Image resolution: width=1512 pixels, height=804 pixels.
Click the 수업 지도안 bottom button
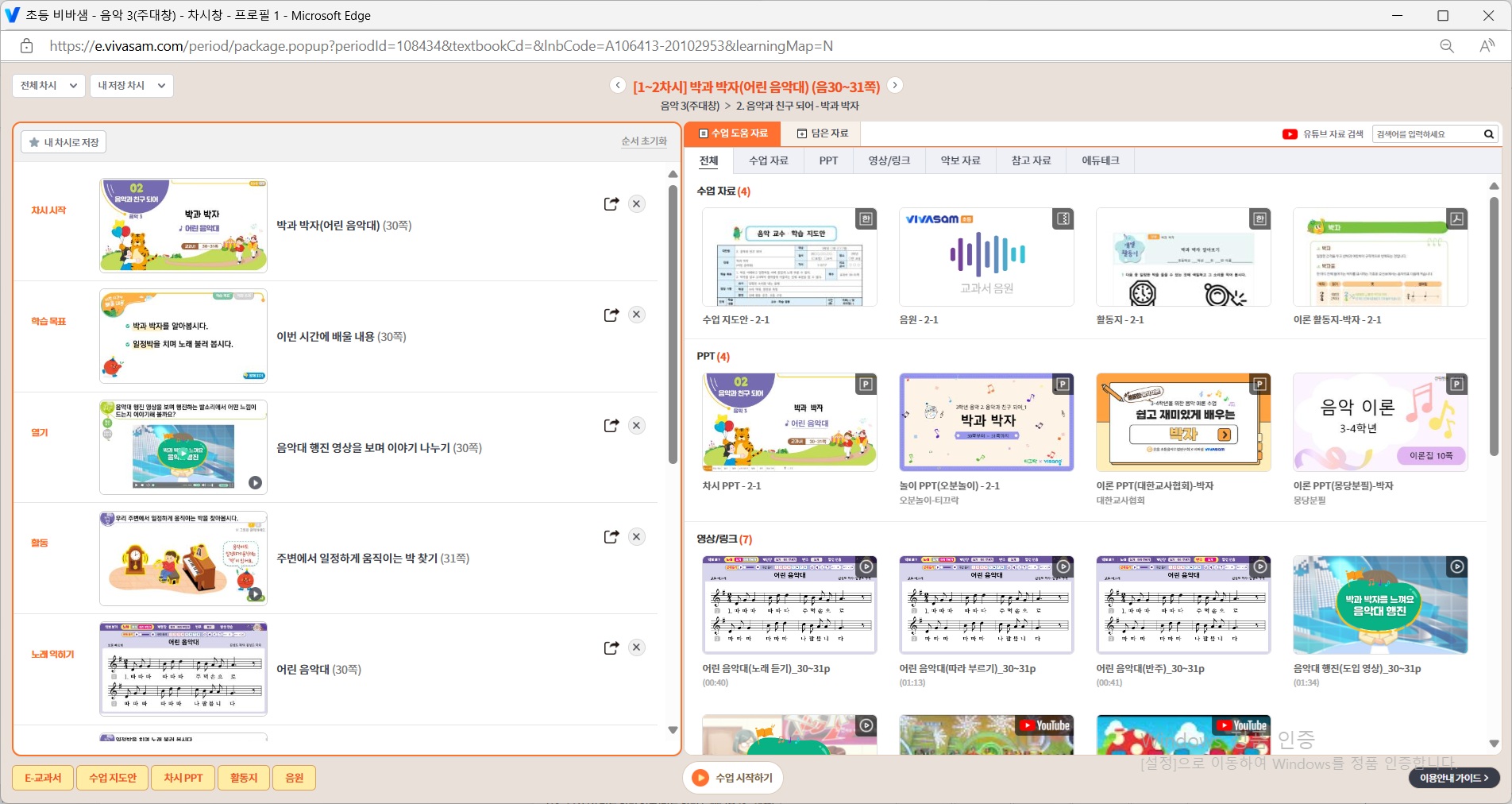pyautogui.click(x=113, y=778)
